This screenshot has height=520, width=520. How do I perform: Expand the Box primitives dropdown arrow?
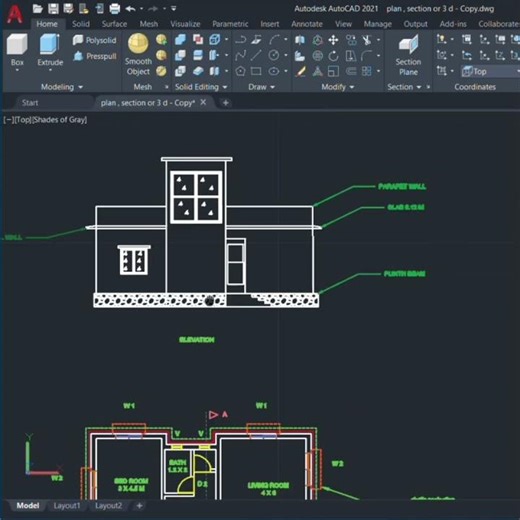[x=17, y=70]
